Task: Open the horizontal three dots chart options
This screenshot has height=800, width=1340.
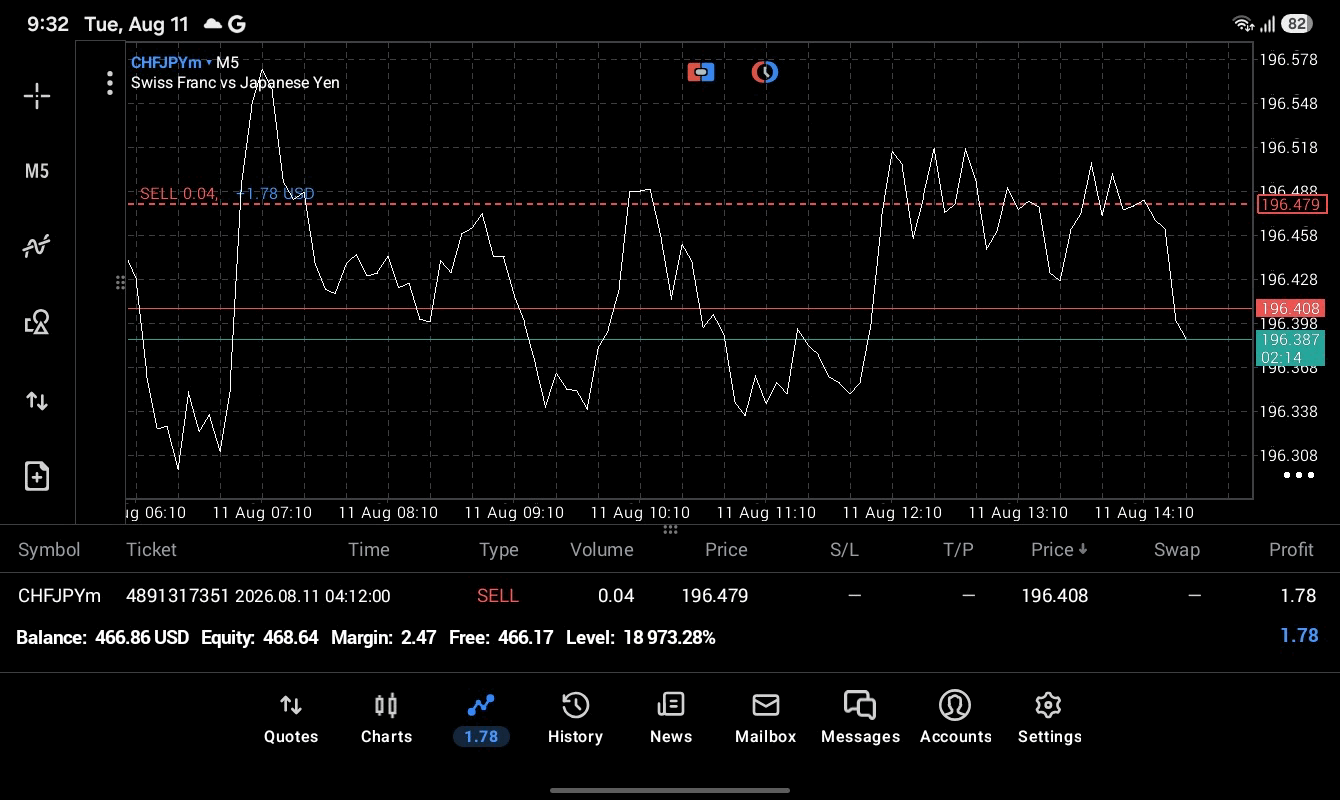Action: [x=1298, y=475]
